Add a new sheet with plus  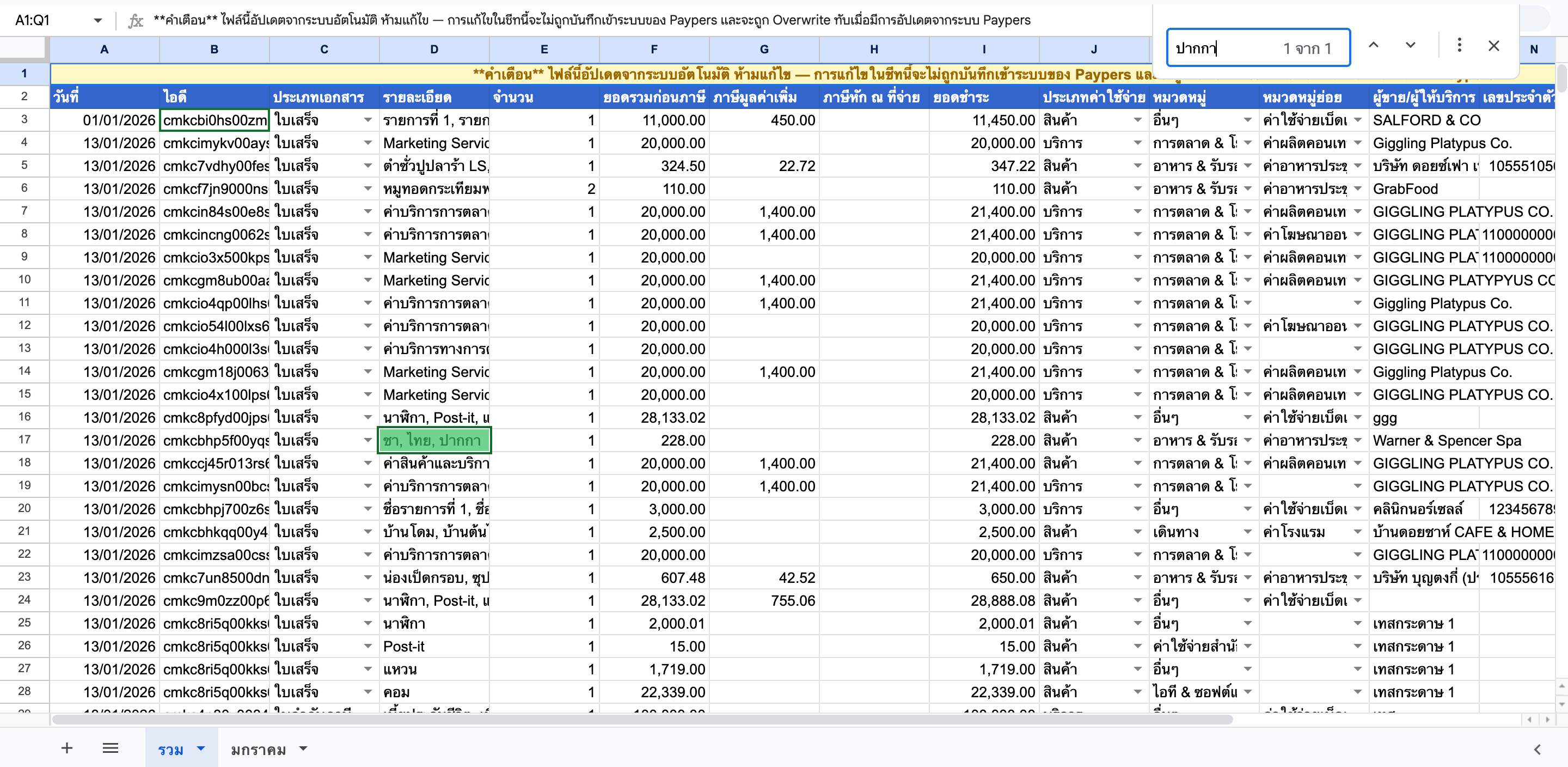(67, 747)
